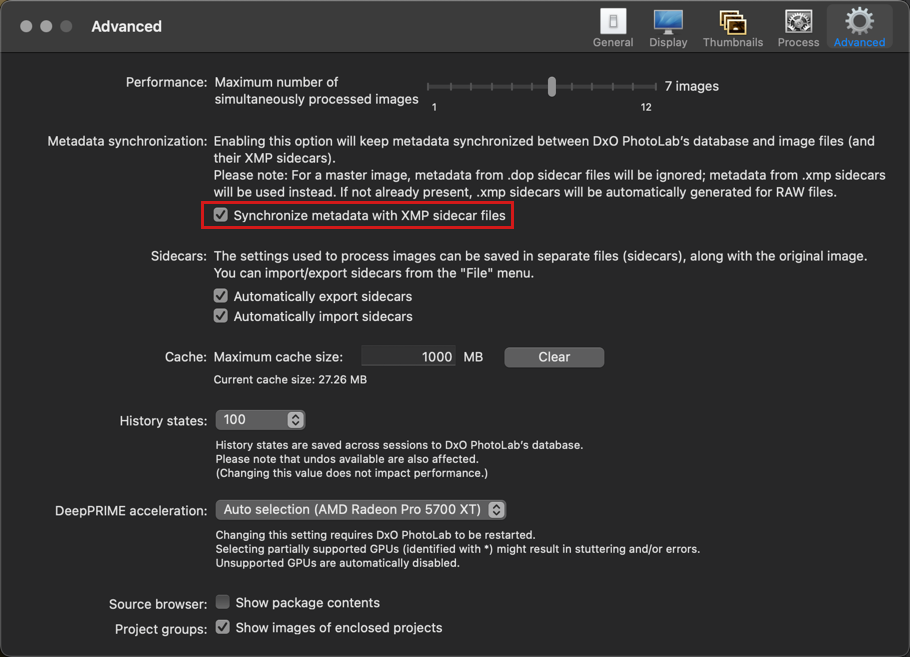Click the 'Cache:' label
Screen dimensions: 910x657
coord(186,357)
